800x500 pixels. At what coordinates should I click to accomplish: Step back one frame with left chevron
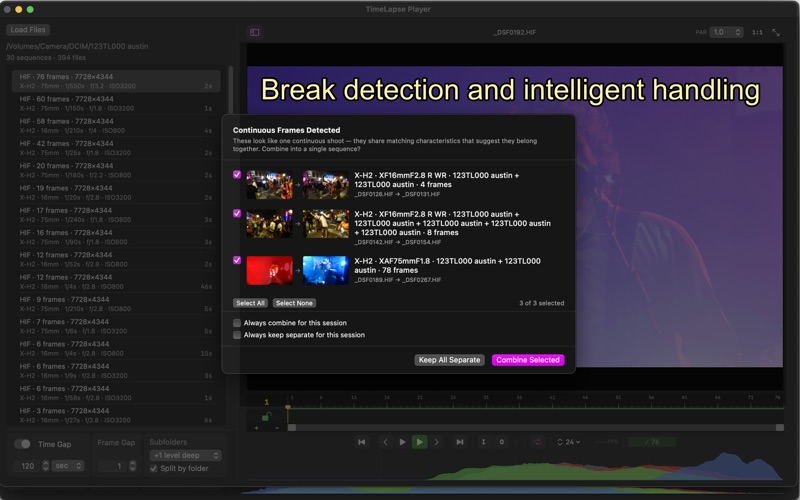385,442
